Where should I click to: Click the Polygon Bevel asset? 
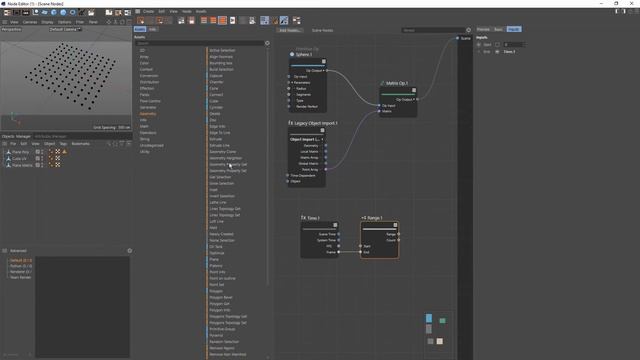[x=221, y=297]
